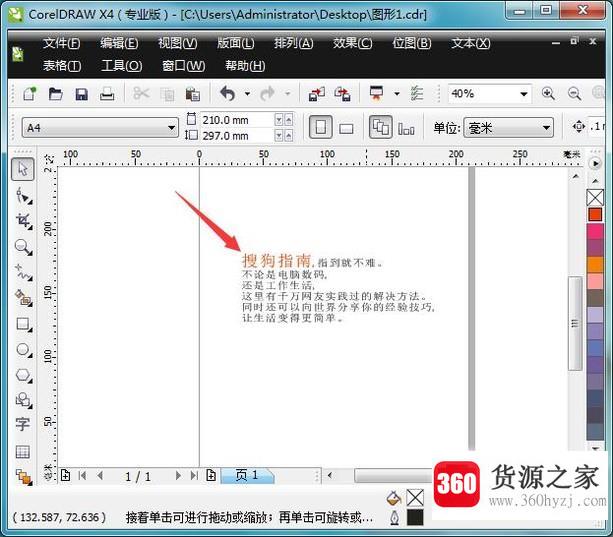Select the Freehand drawing tool

(x=23, y=273)
